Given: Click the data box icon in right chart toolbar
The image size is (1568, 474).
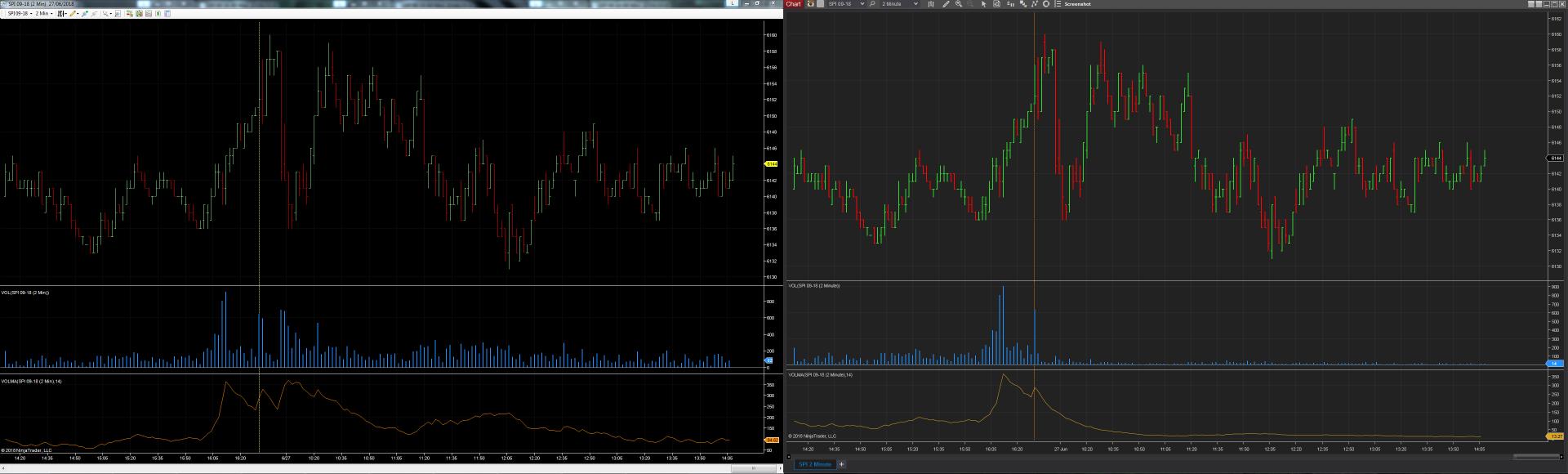Looking at the screenshot, I should (997, 4).
